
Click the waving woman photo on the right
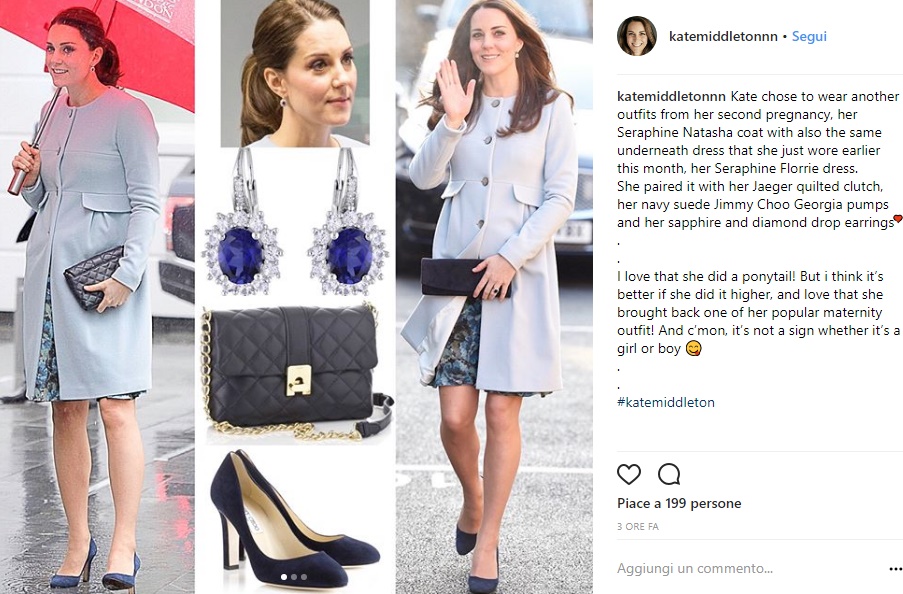click(494, 297)
